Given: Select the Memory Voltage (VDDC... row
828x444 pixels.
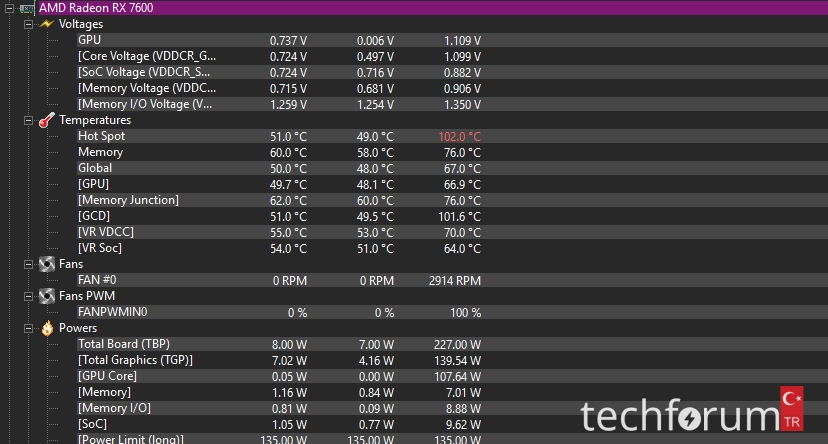Looking at the screenshot, I should [x=452, y=88].
